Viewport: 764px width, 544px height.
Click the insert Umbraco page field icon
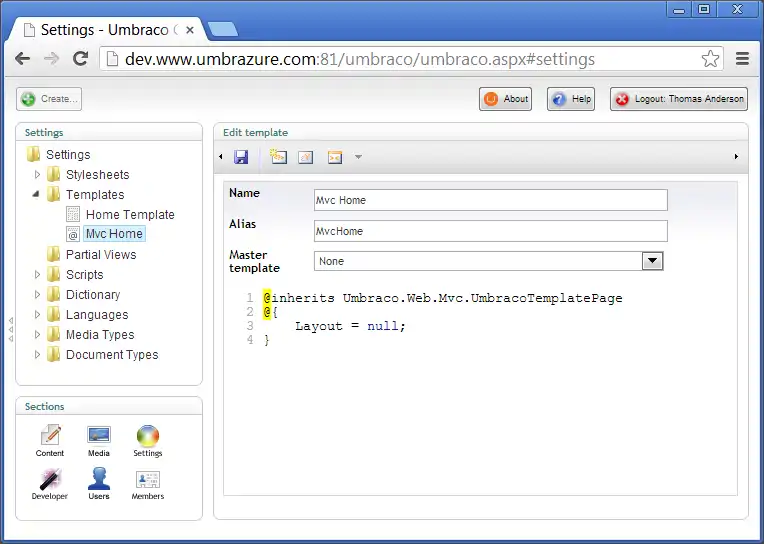278,156
